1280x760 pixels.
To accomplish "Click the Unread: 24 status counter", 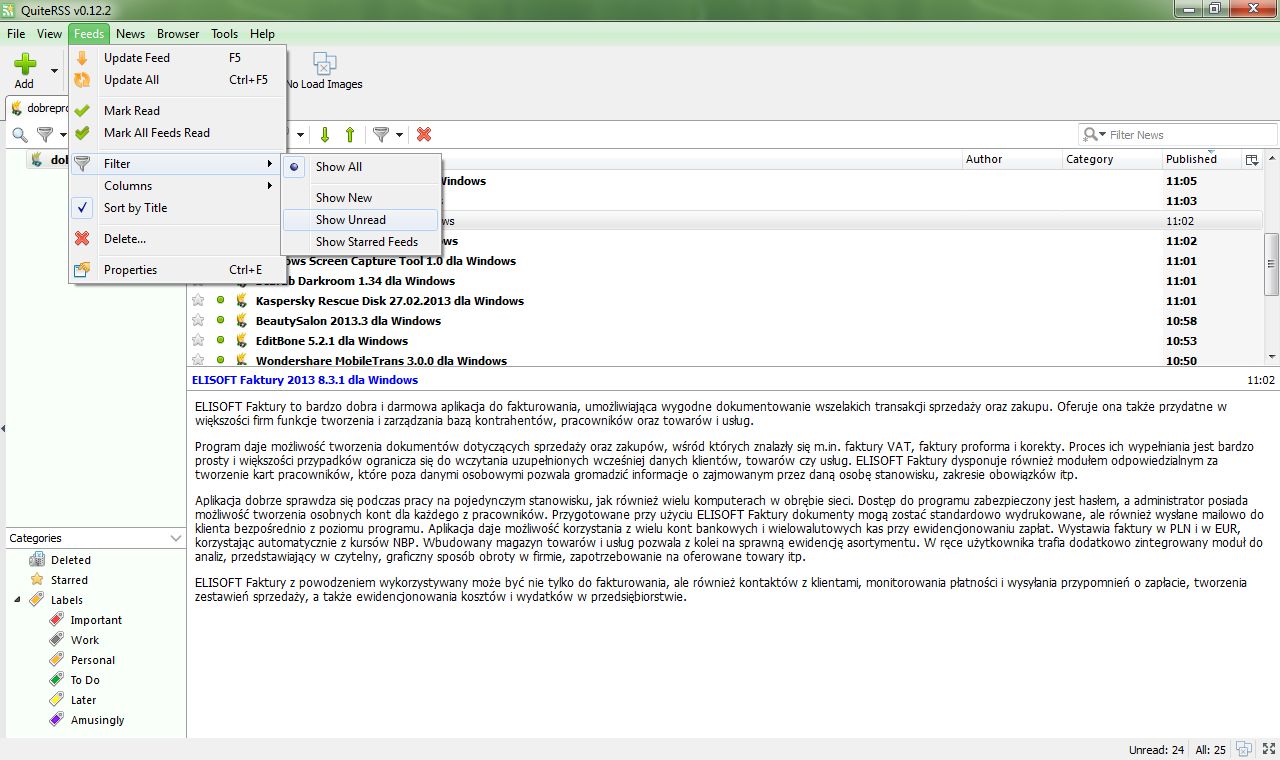I will (x=1156, y=750).
